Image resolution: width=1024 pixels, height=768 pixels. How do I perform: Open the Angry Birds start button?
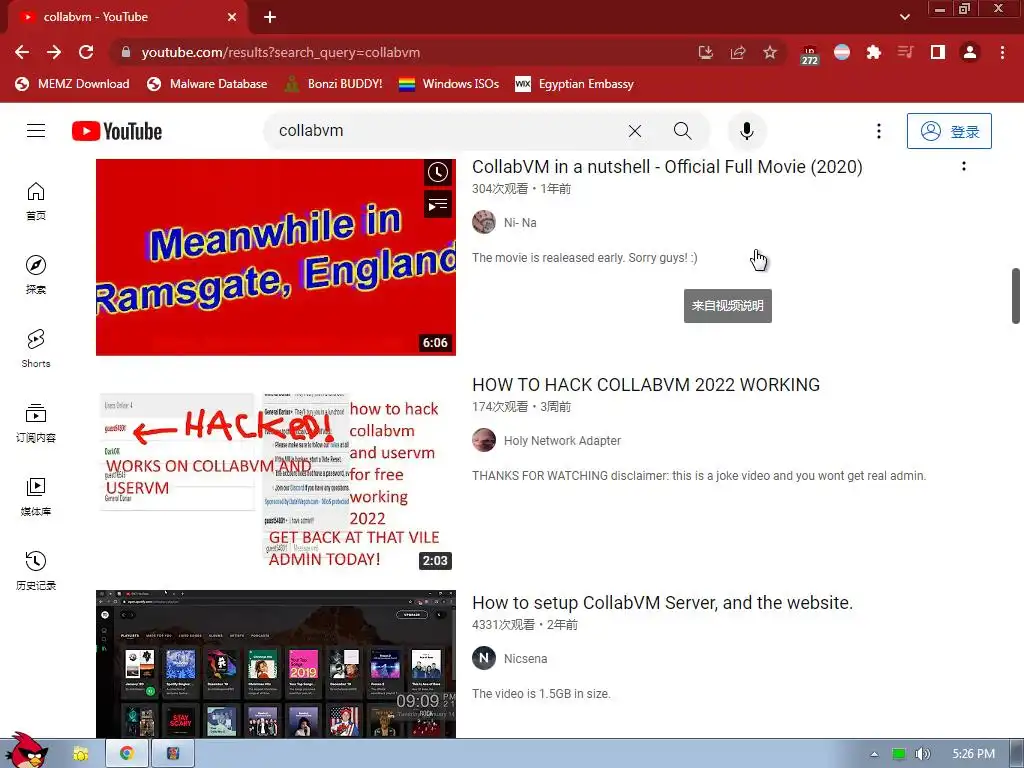(27, 751)
